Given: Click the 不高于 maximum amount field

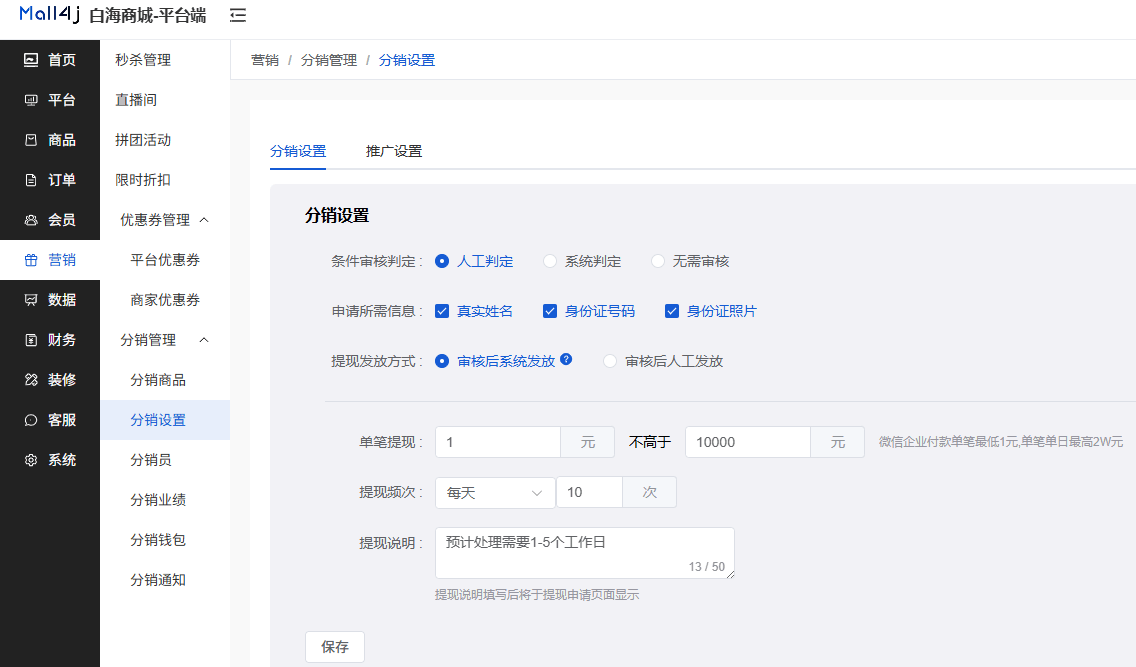Looking at the screenshot, I should (x=748, y=442).
